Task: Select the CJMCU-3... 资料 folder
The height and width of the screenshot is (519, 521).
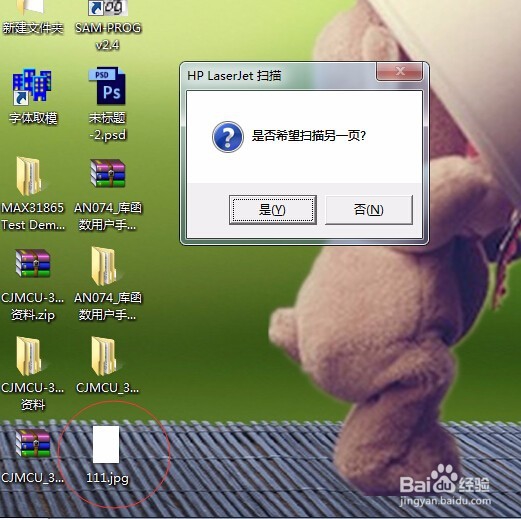Action: coord(32,374)
